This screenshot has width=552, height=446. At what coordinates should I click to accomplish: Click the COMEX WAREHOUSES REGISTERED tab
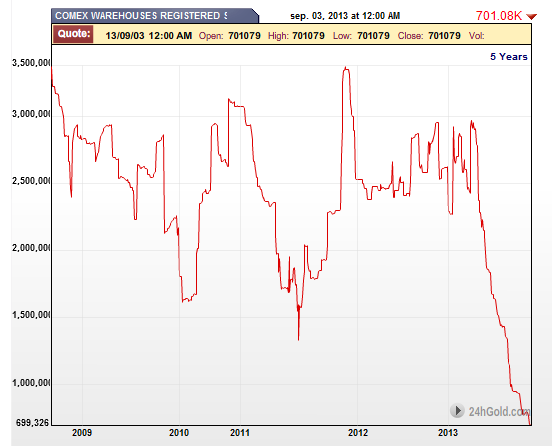[155, 16]
